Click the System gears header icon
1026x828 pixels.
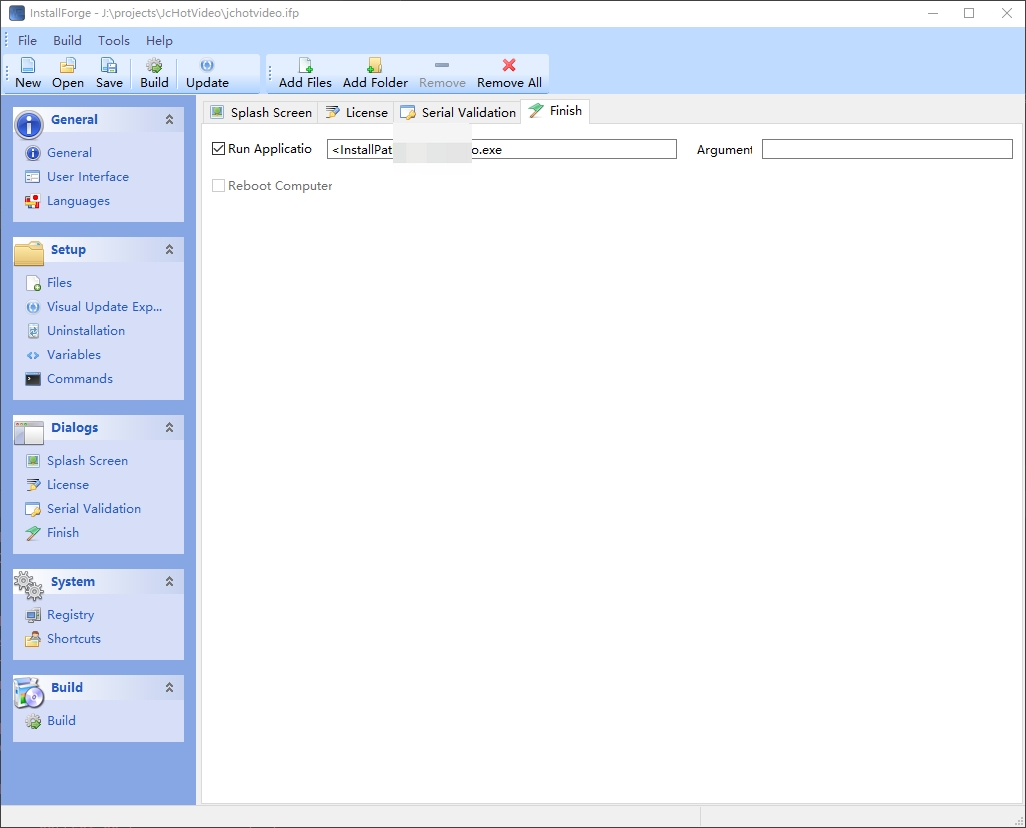[29, 585]
